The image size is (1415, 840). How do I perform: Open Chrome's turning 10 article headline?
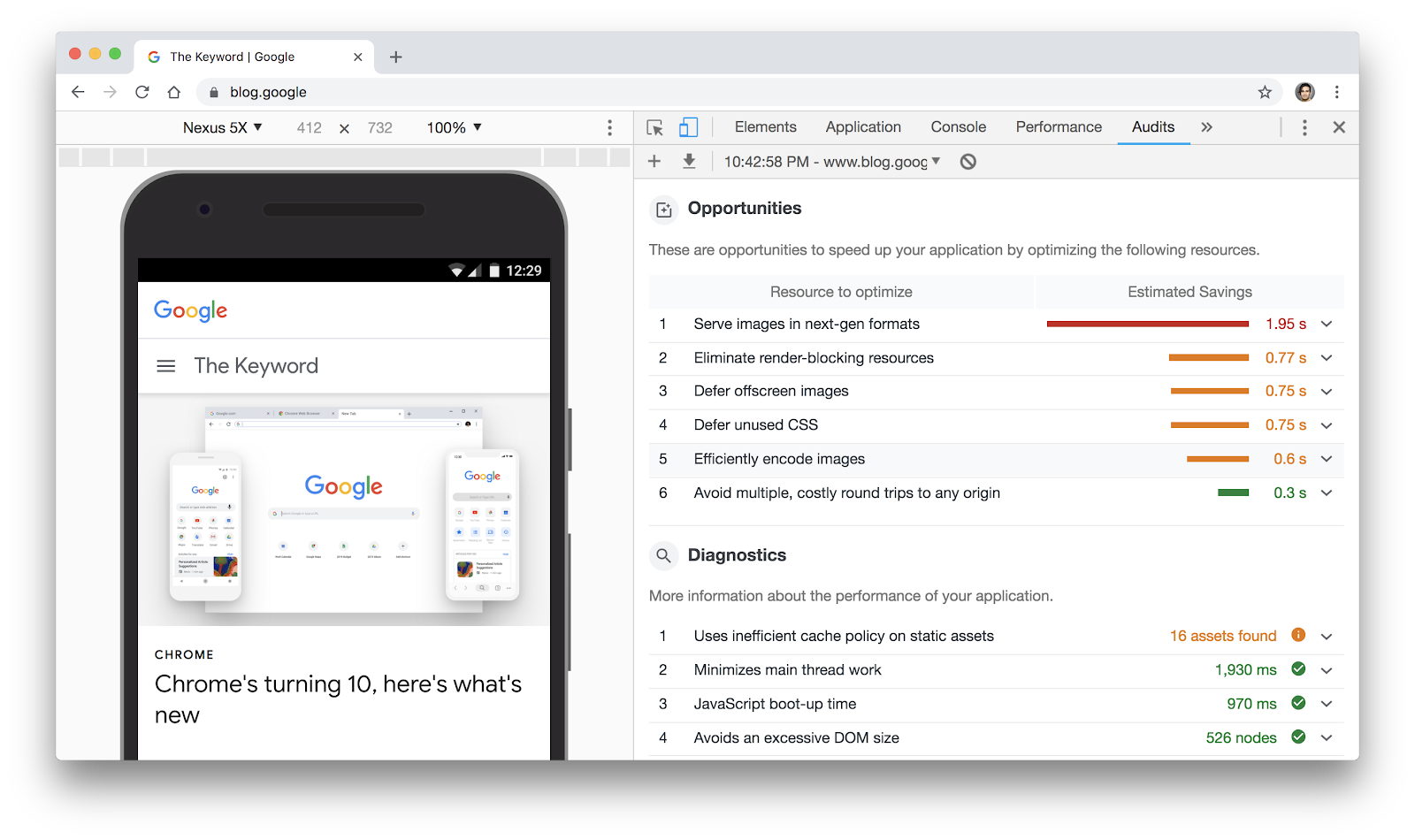[338, 699]
